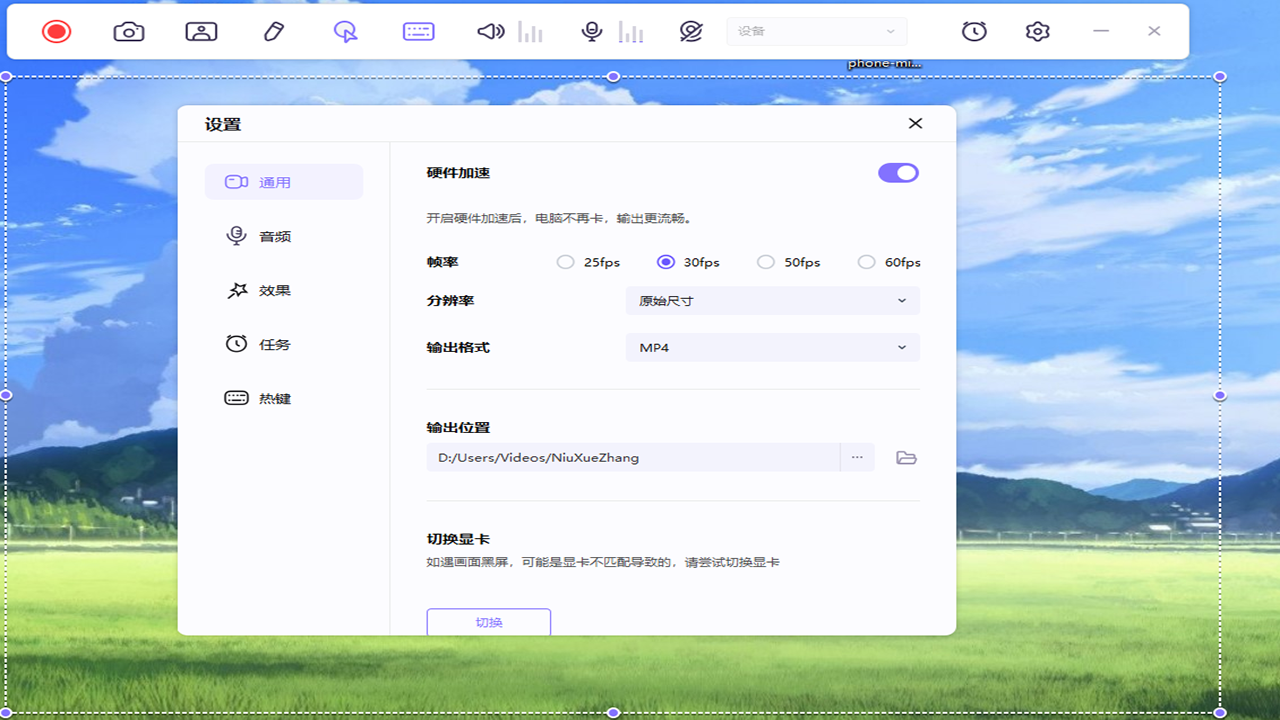Mute system sound via the speaker icon
The image size is (1280, 720).
(489, 31)
